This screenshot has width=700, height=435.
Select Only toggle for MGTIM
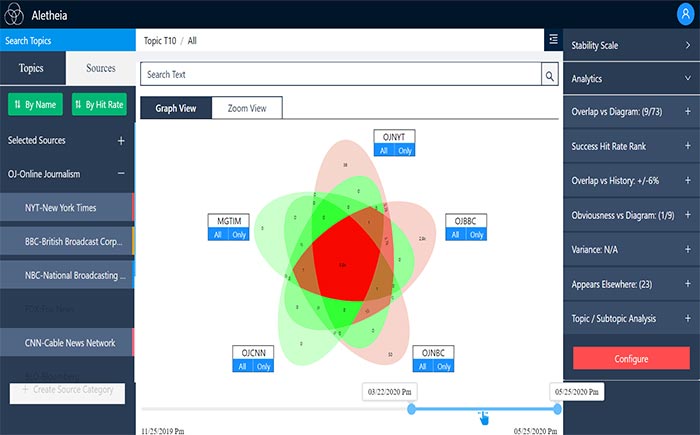click(240, 234)
